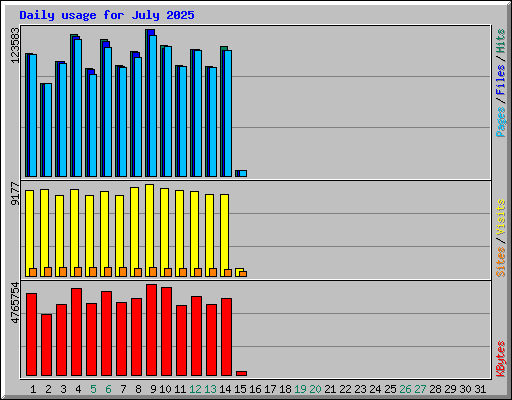Click the short red KBytes bar, day 15
The height and width of the screenshot is (400, 512).
point(241,373)
